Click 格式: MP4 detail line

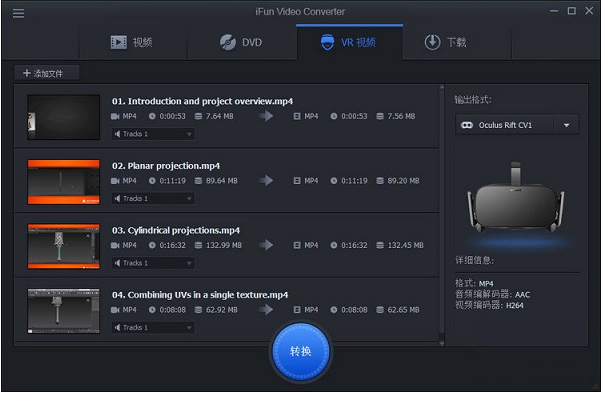pos(474,284)
